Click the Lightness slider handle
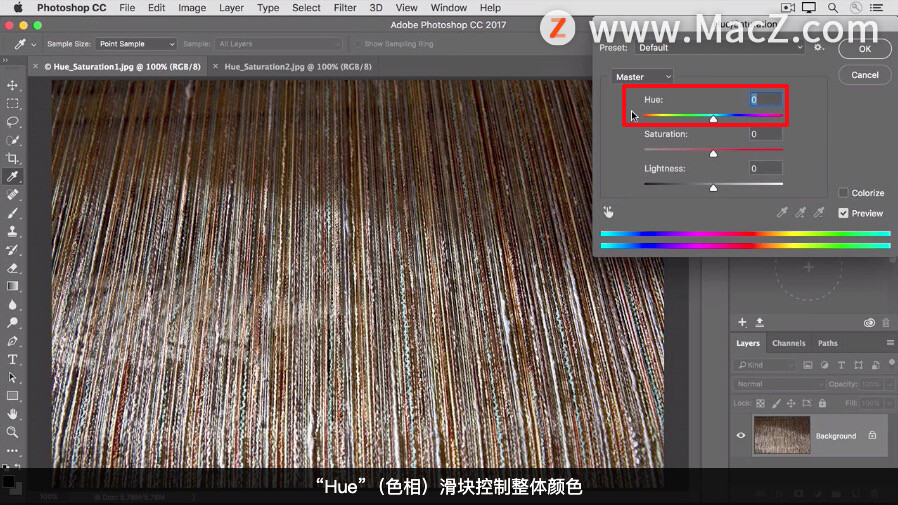Image resolution: width=898 pixels, height=505 pixels. 713,188
